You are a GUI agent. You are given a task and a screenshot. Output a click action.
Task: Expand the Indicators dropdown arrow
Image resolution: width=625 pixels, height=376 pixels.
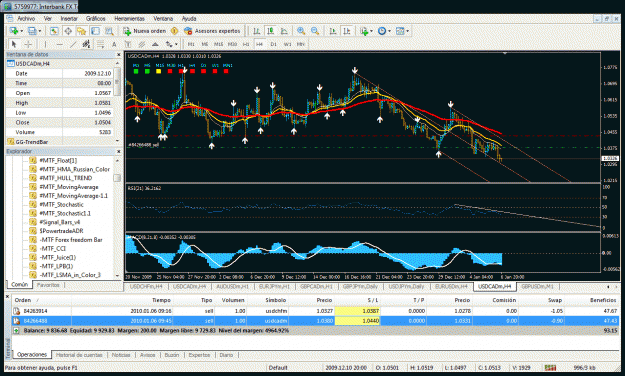371,31
